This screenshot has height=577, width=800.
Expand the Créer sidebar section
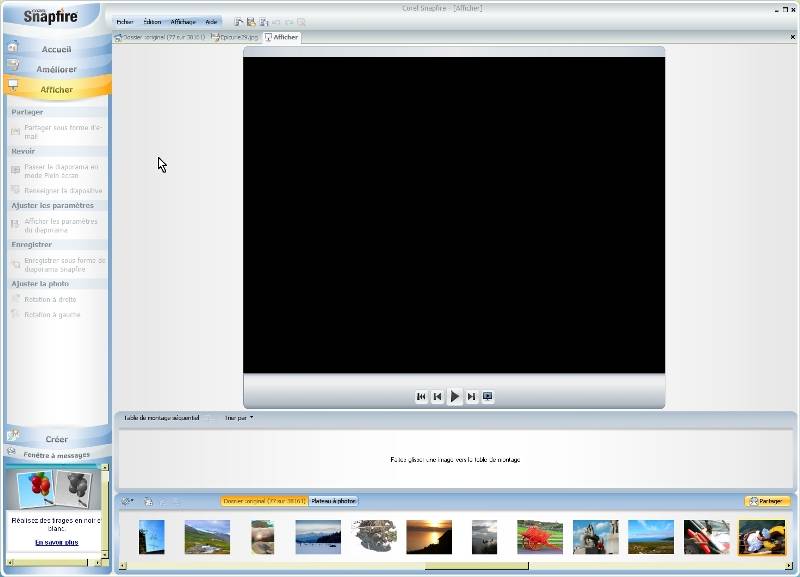56,439
